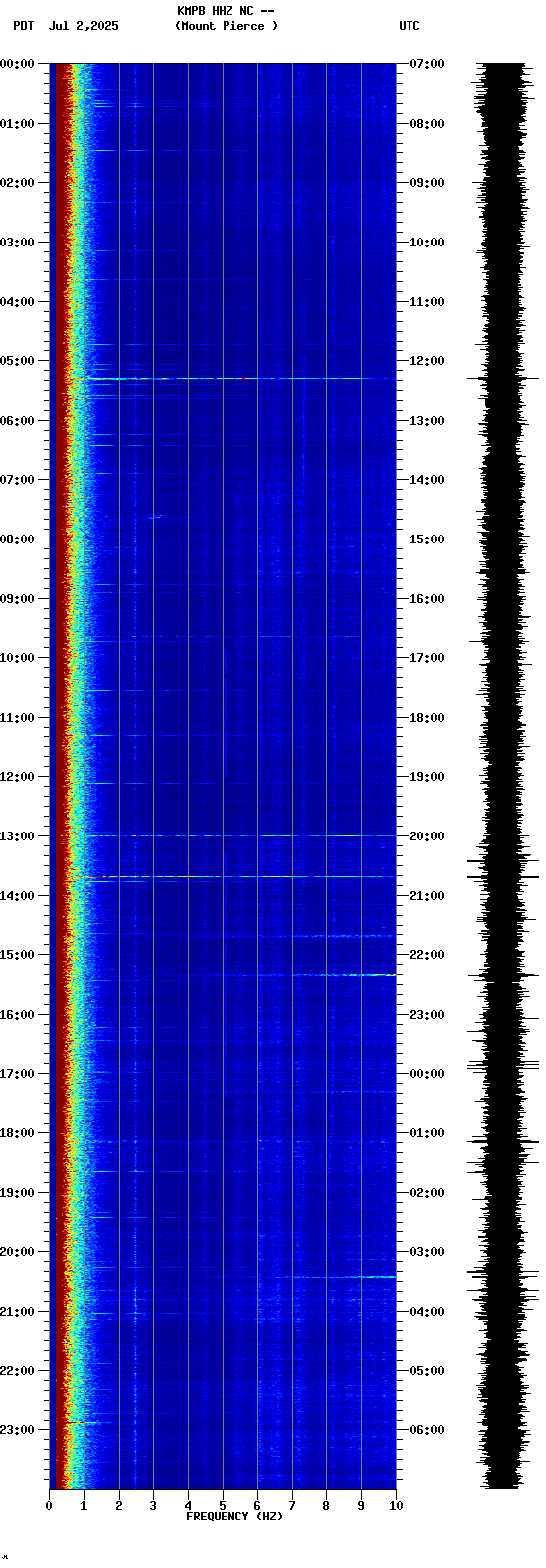
Task: Click the bright event streak at 13:00 PDT
Action: pos(237,836)
